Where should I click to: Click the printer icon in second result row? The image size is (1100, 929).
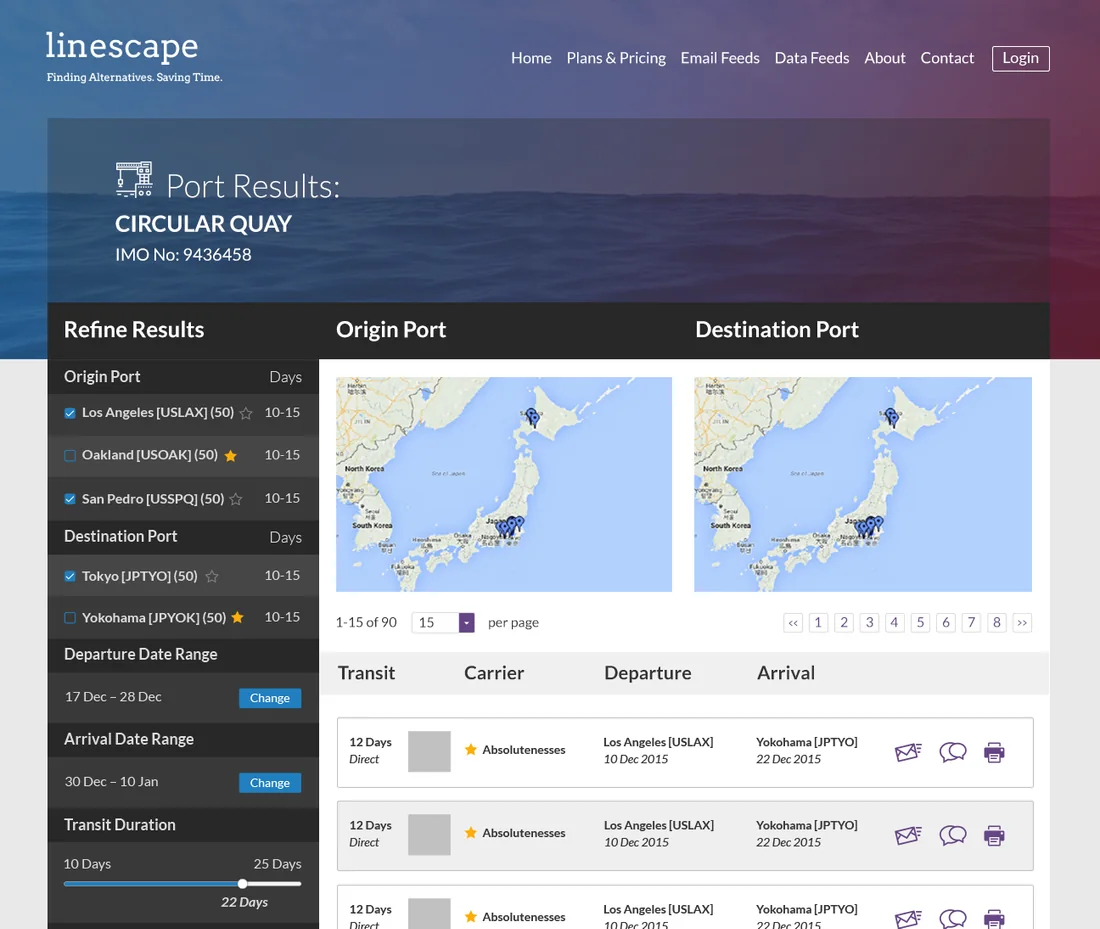tap(994, 835)
